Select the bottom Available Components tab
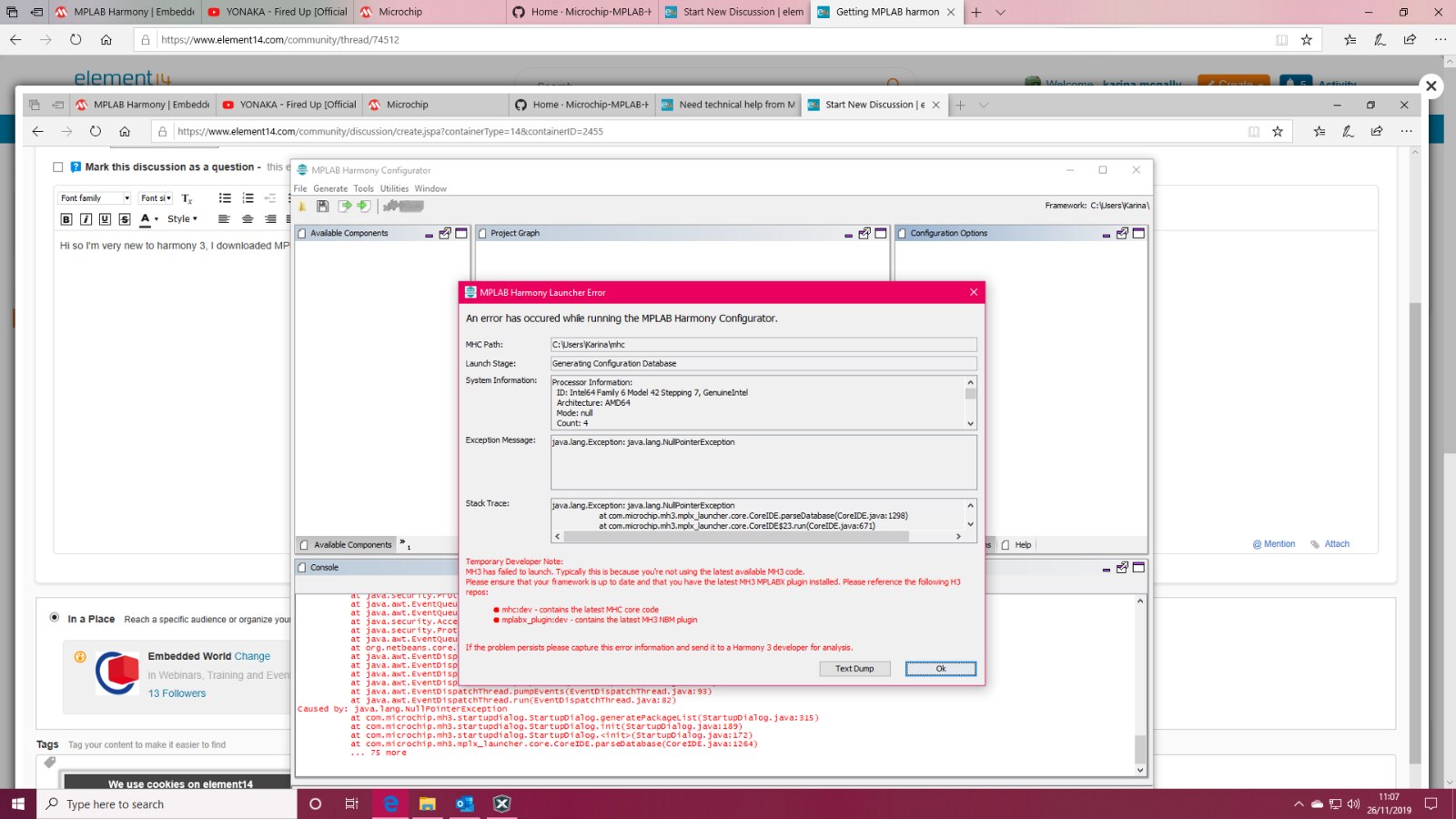 coord(346,545)
